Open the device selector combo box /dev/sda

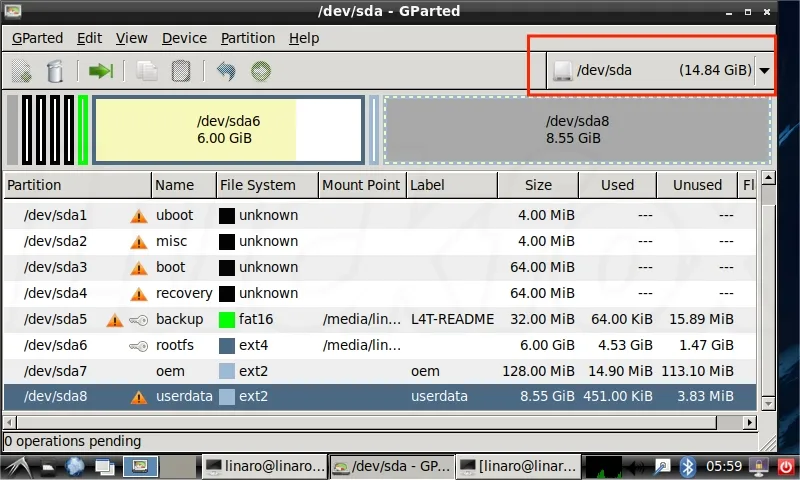tap(660, 70)
